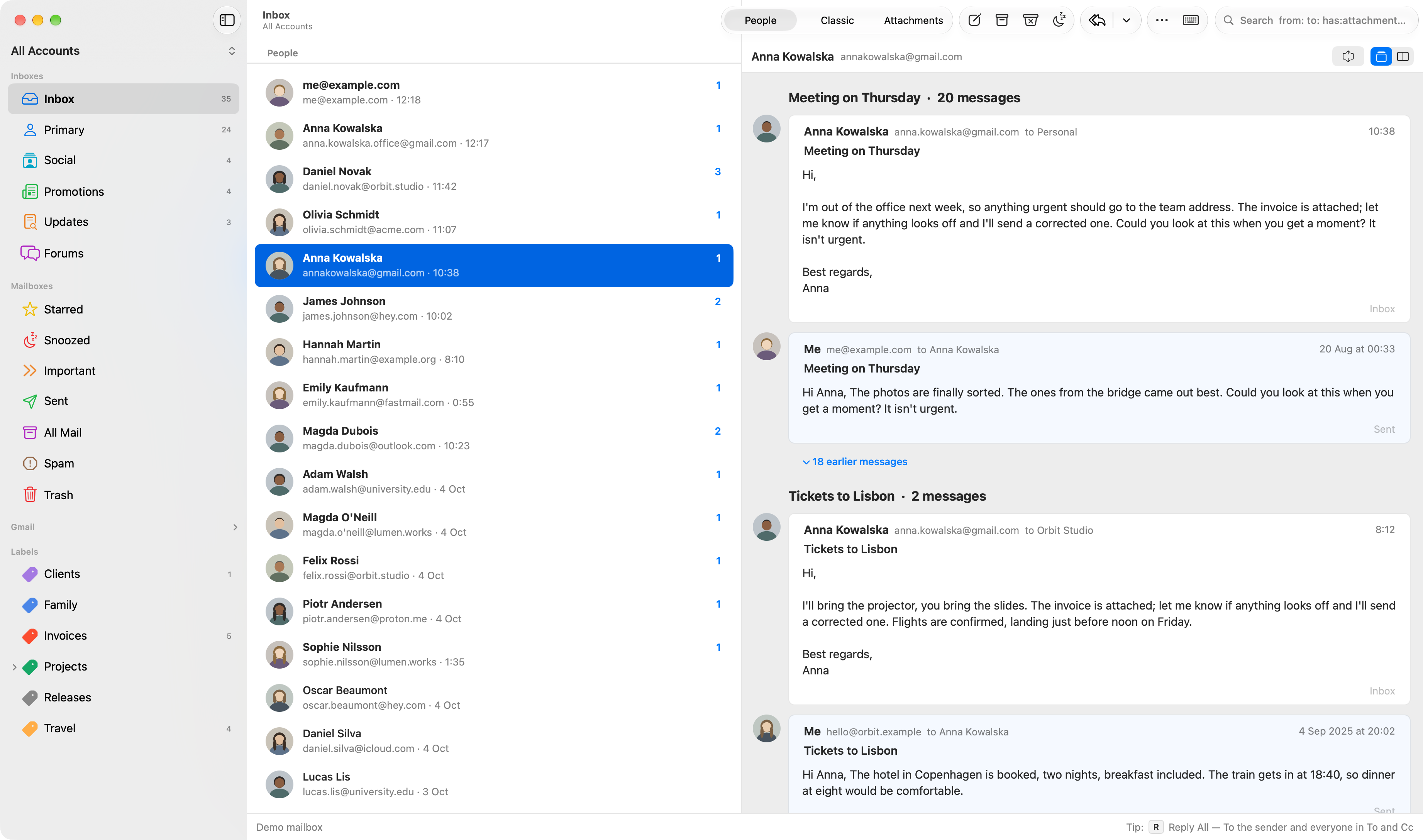This screenshot has height=840, width=1423.
Task: Click Tickets to Lisbon thread heading
Action: (x=887, y=496)
